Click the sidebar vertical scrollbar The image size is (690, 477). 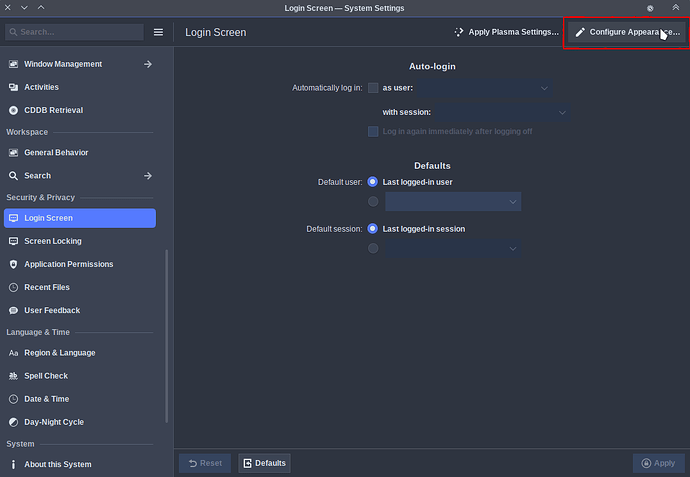(166, 336)
